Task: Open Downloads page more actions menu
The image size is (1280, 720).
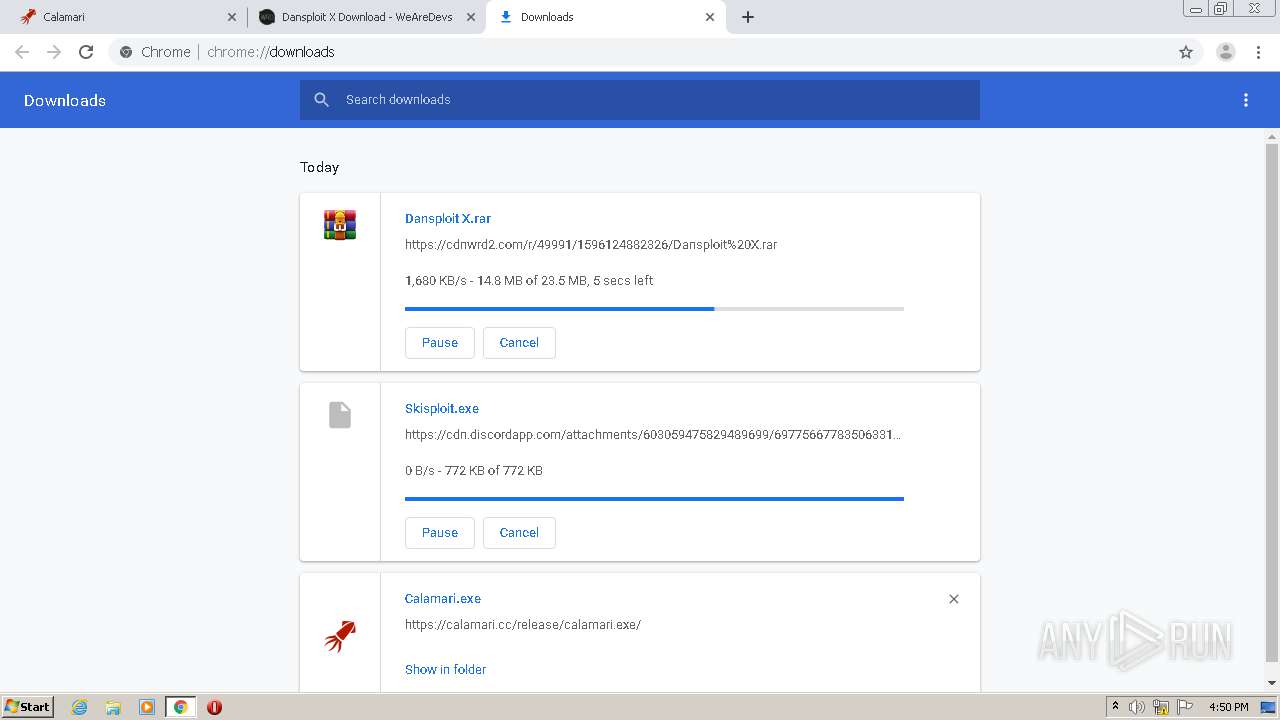Action: [x=1246, y=100]
